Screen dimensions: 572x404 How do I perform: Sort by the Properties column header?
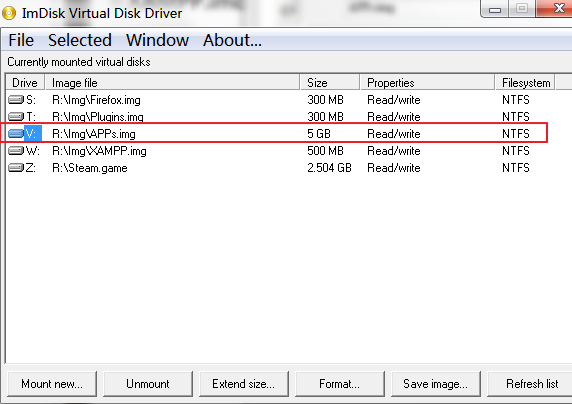pyautogui.click(x=428, y=83)
